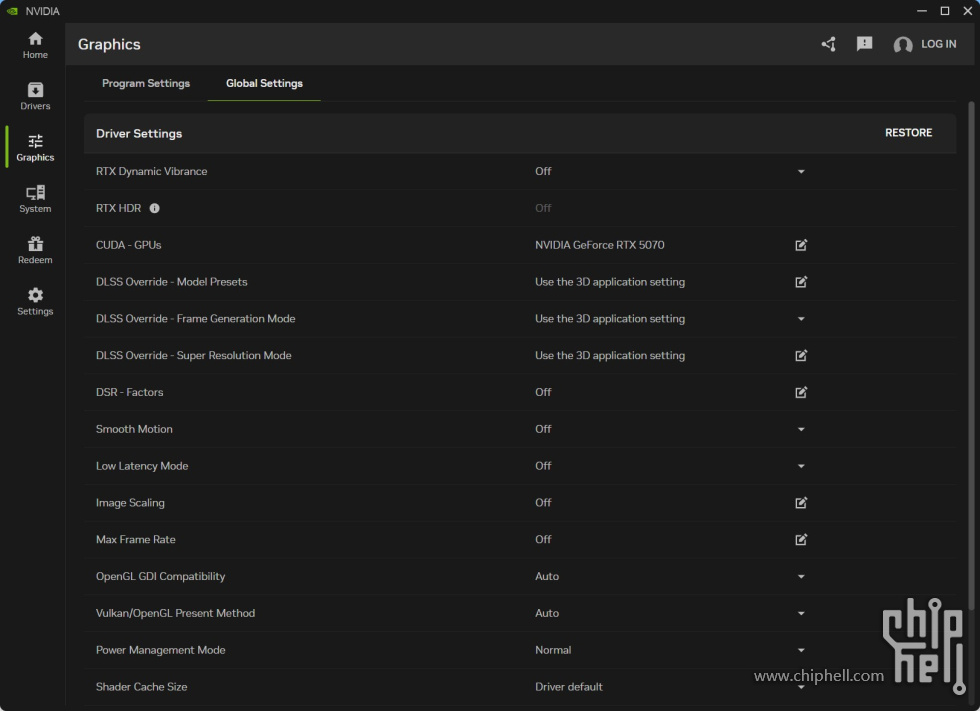Click the Driver Settings heading

pyautogui.click(x=139, y=134)
